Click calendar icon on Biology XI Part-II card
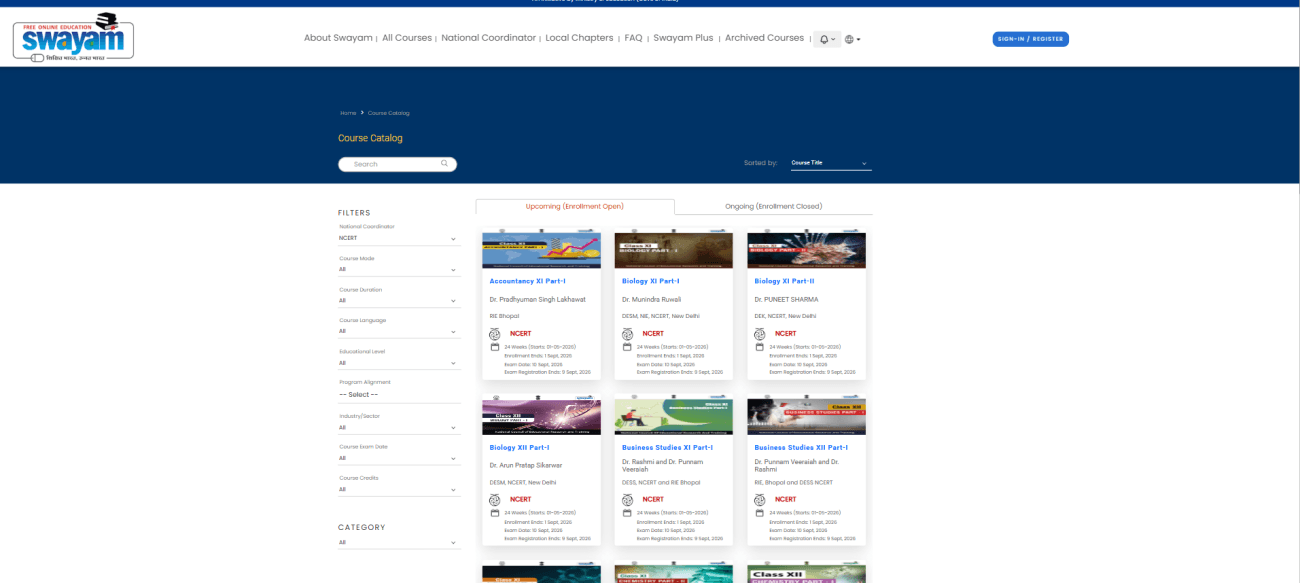The image size is (1300, 583). point(759,347)
